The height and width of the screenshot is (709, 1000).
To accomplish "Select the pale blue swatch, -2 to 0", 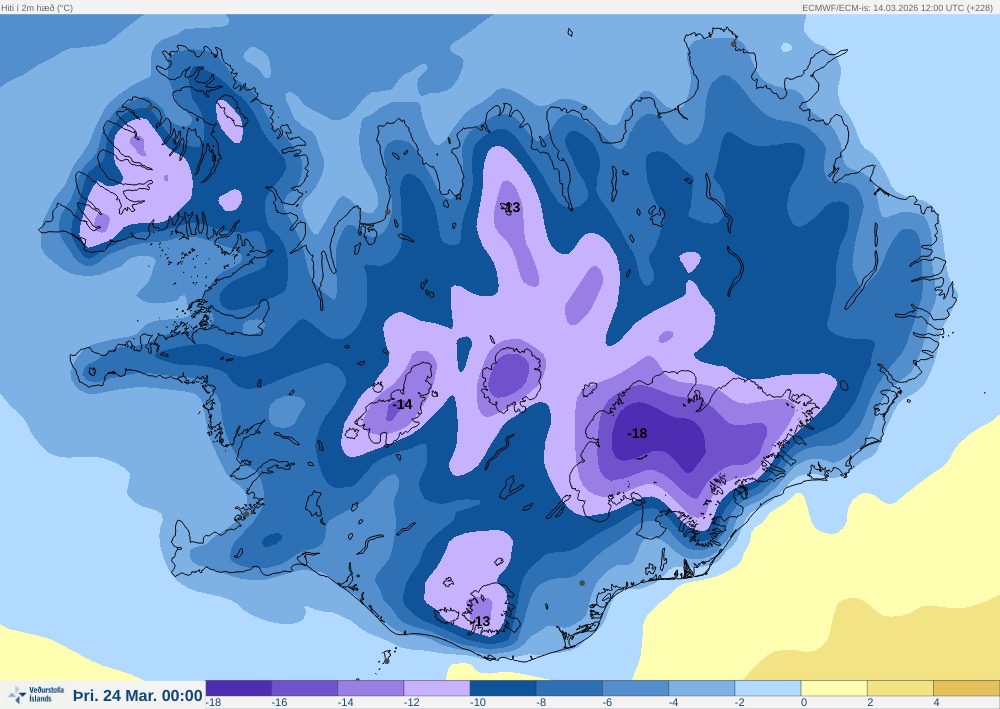I will 768,688.
